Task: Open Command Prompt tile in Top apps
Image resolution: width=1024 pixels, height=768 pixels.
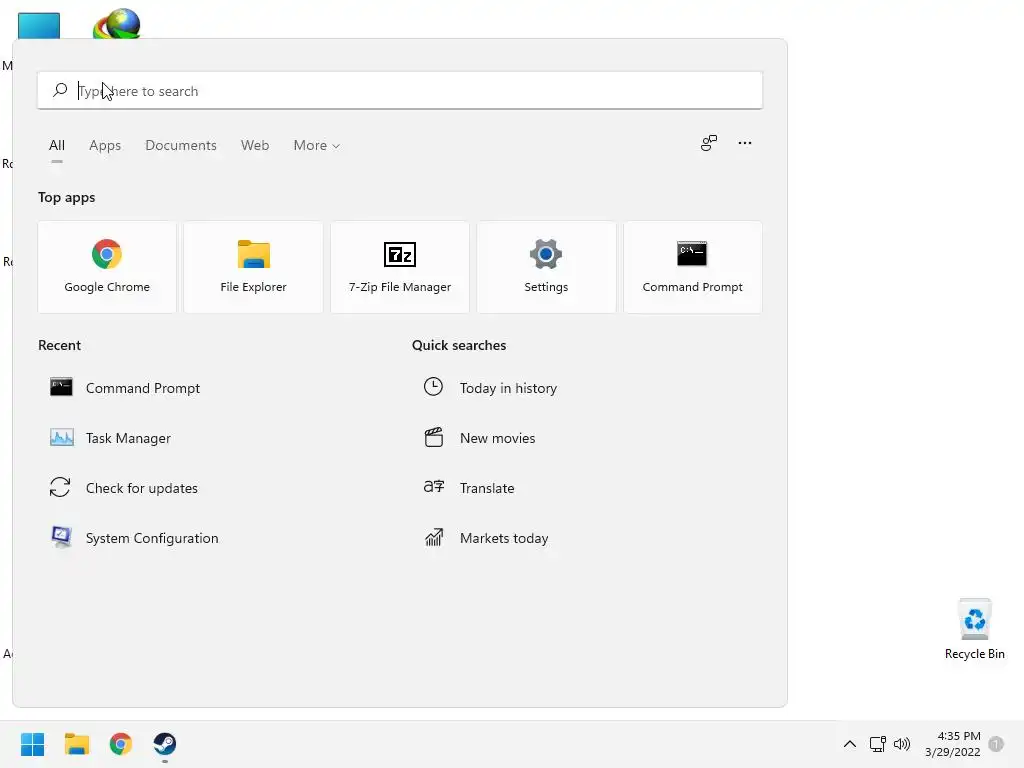Action: (692, 267)
